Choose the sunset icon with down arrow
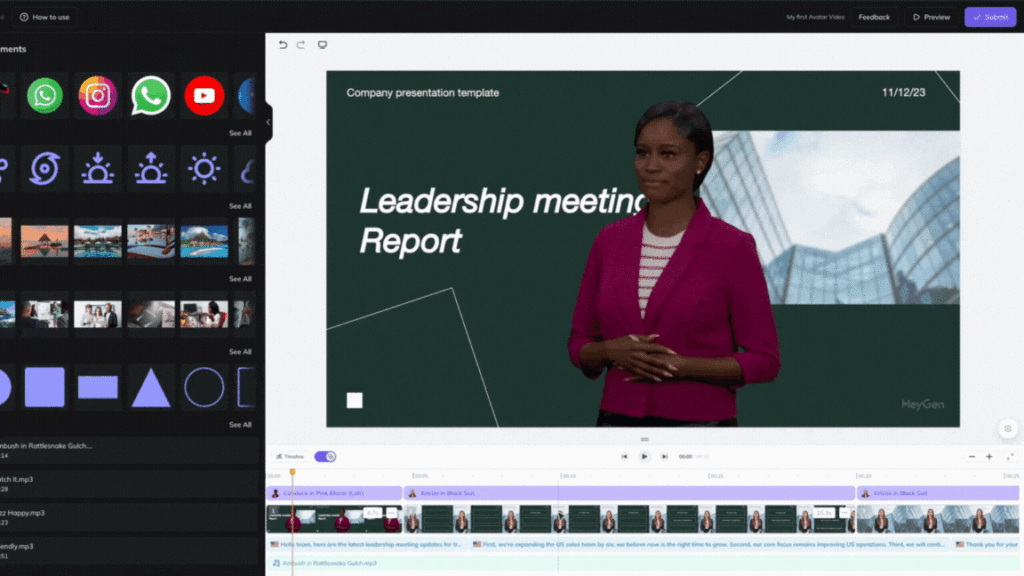Screen dimensions: 1024x576 pos(98,169)
